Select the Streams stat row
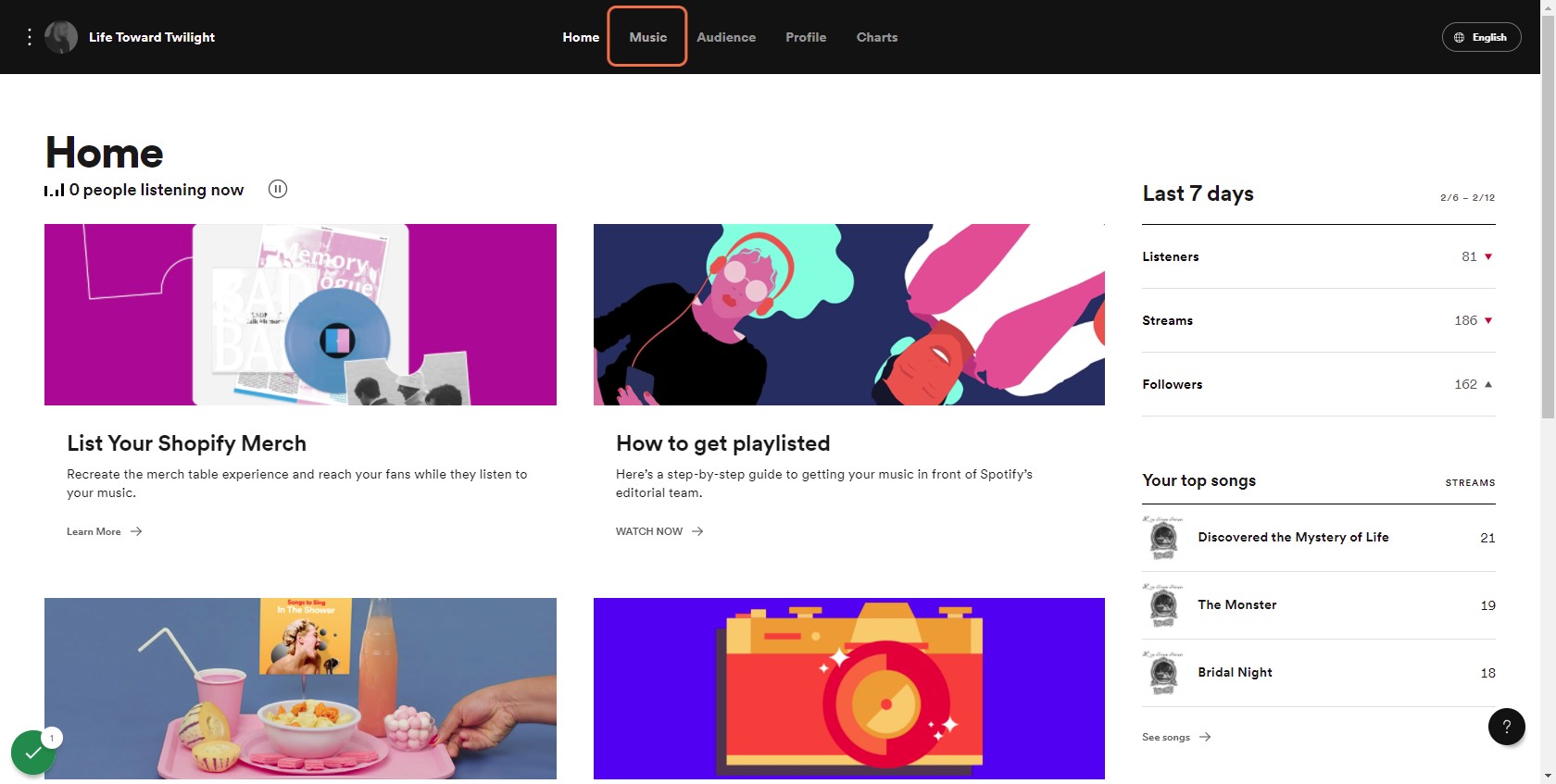This screenshot has width=1556, height=784. (1319, 320)
